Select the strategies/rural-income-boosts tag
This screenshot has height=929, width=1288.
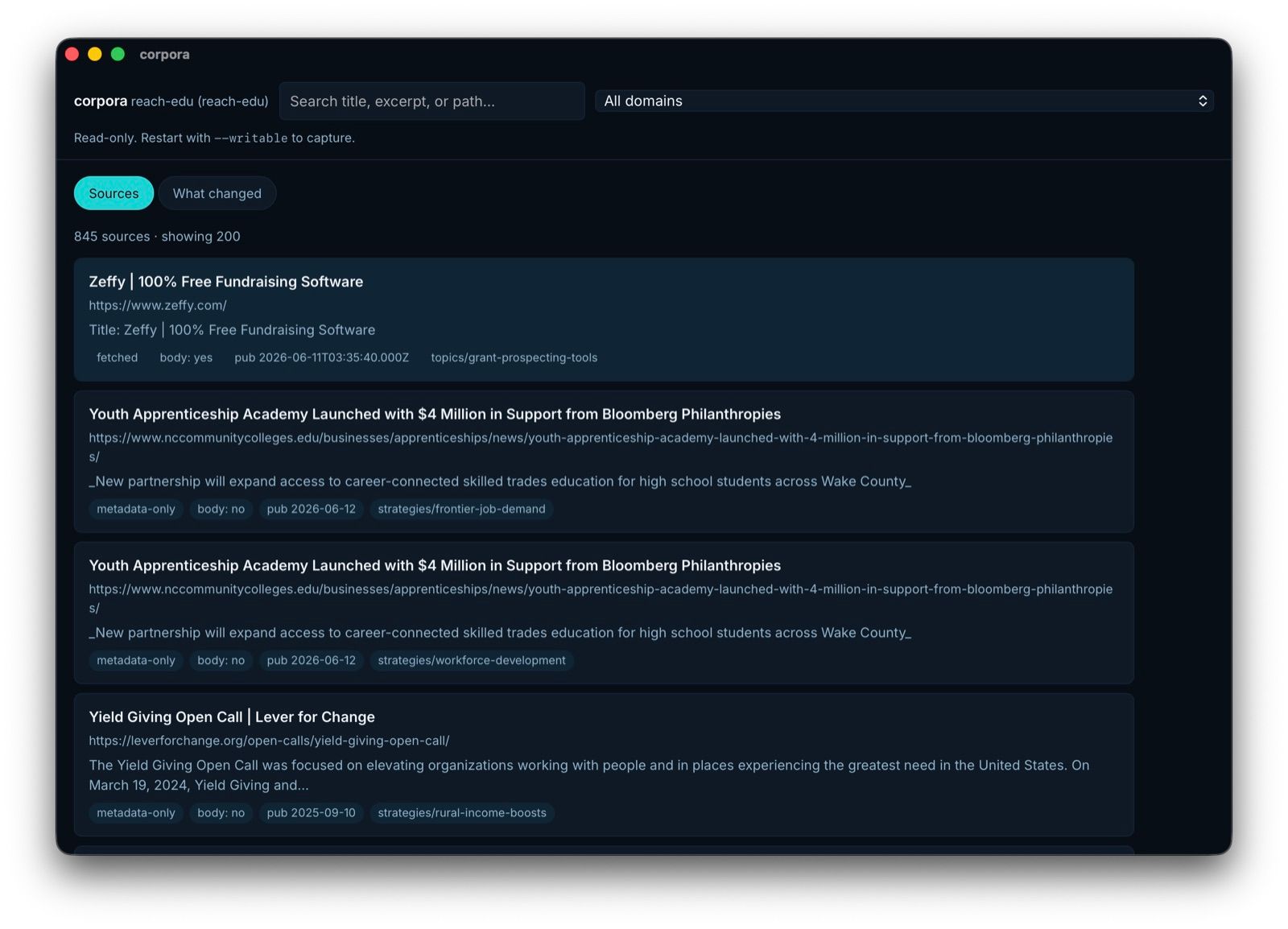coord(462,813)
